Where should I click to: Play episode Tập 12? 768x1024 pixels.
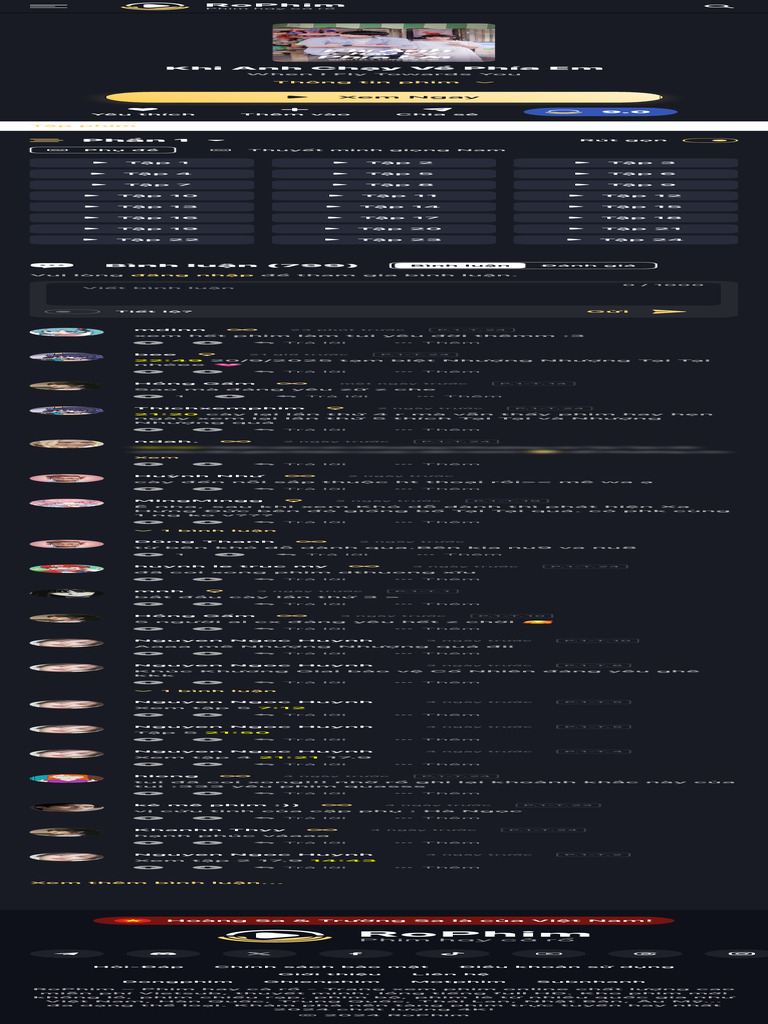[626, 196]
